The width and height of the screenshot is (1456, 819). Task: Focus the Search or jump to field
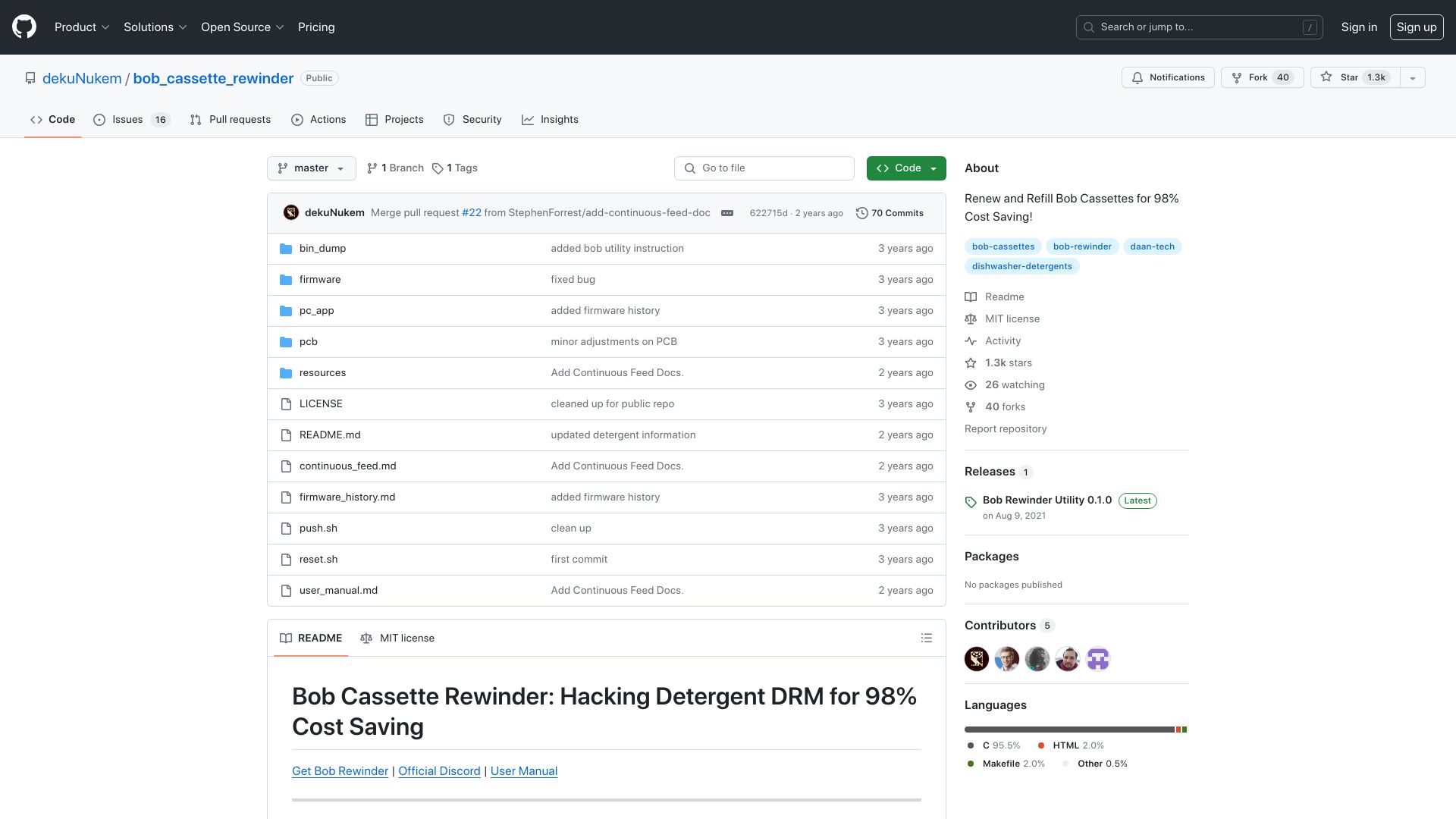coord(1199,27)
